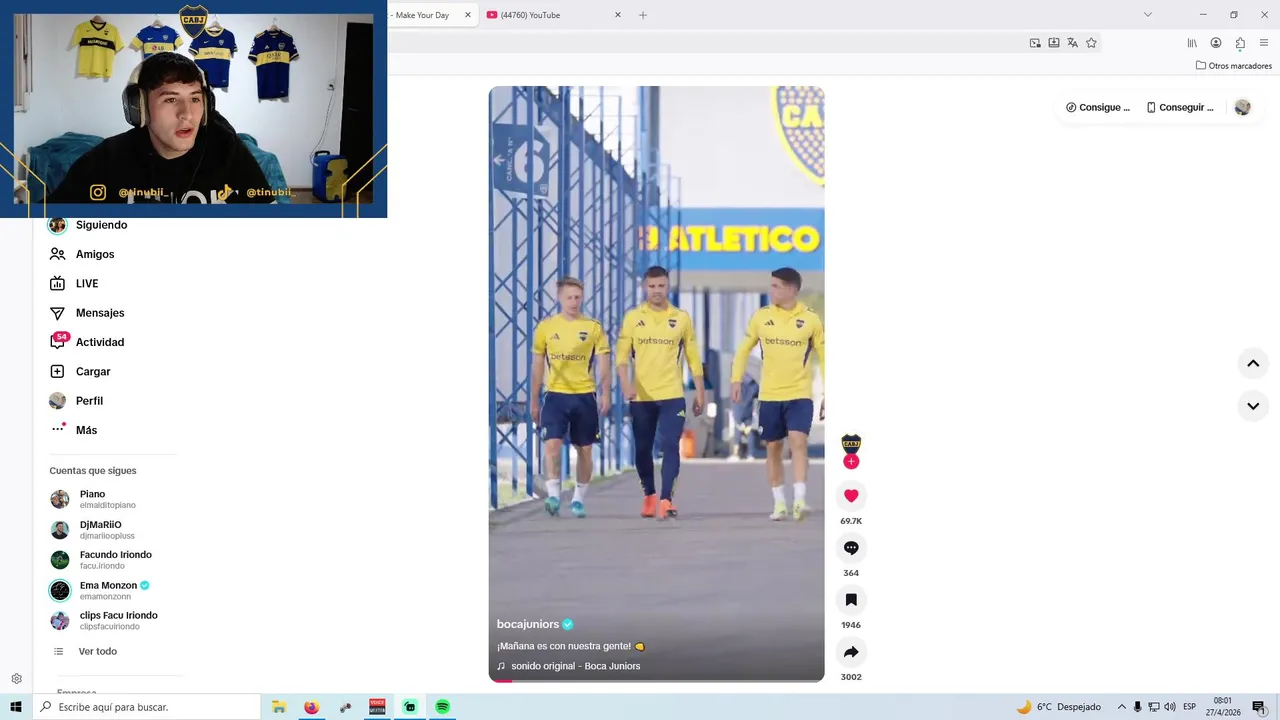The width and height of the screenshot is (1280, 720).
Task: Open the clock showing 08:01
Action: pyautogui.click(x=1223, y=707)
